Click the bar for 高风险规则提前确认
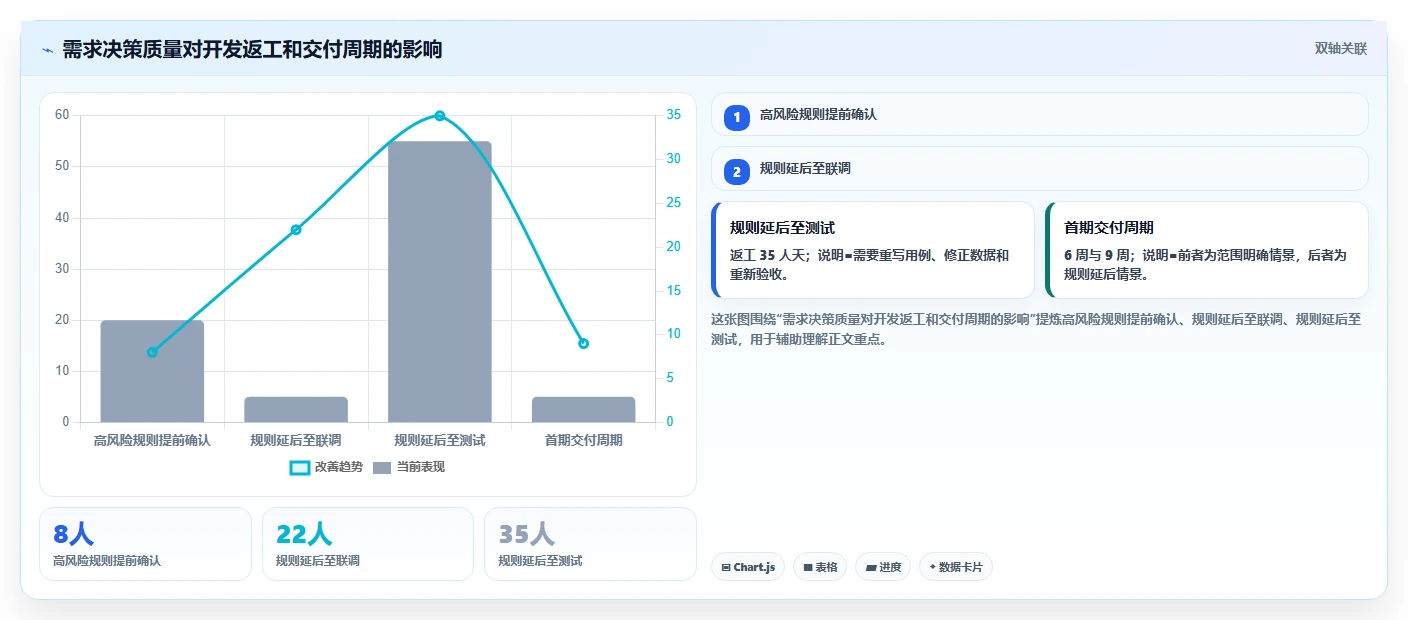The width and height of the screenshot is (1408, 620). point(152,371)
